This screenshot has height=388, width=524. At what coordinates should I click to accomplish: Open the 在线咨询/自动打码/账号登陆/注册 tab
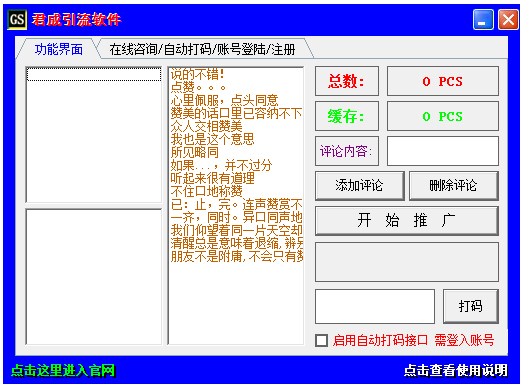tap(203, 49)
